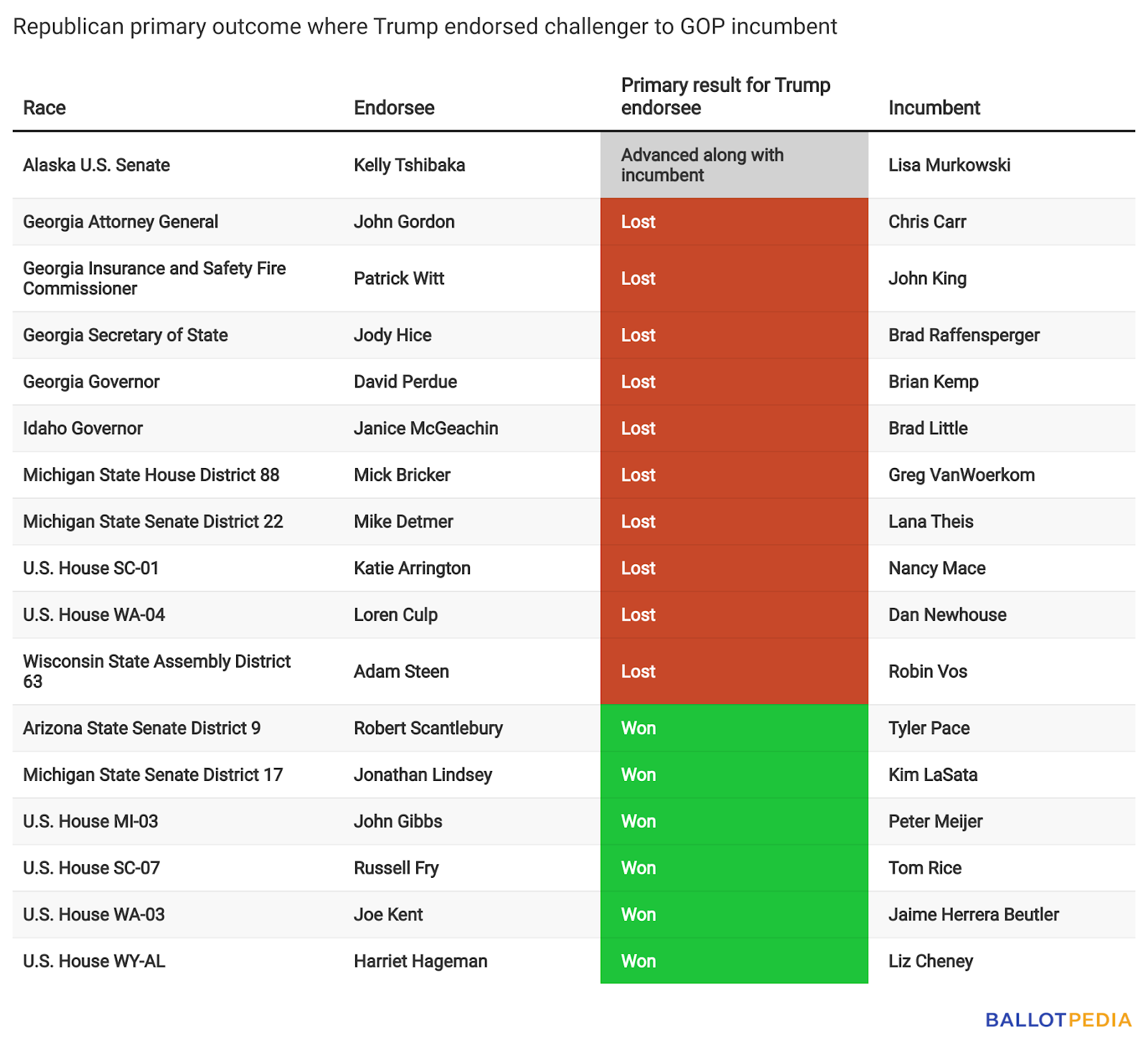The height and width of the screenshot is (1048, 1148).
Task: Select Wisconsin State Assembly District 63 race
Action: 157,671
